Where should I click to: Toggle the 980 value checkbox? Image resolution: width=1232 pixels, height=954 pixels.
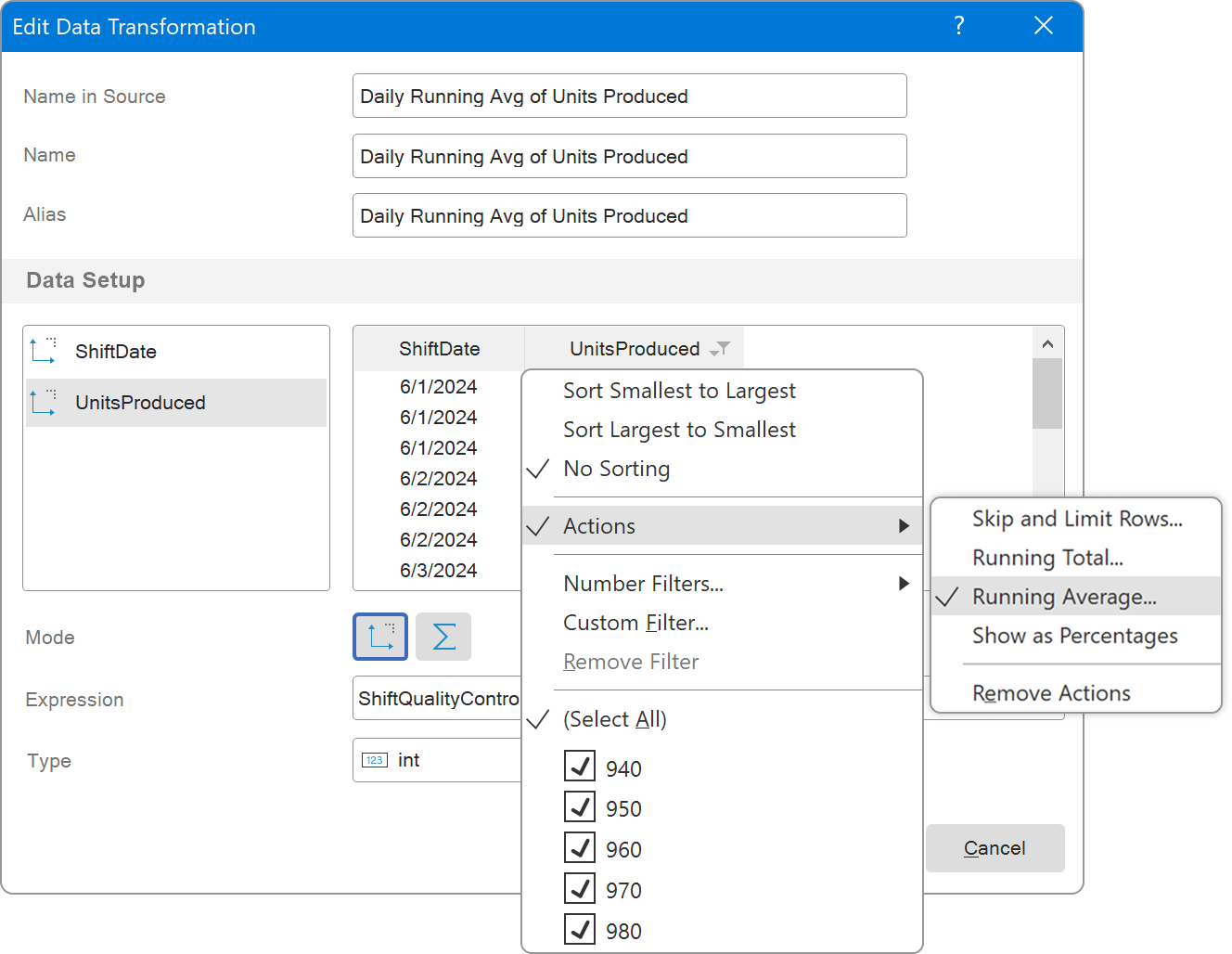click(580, 929)
